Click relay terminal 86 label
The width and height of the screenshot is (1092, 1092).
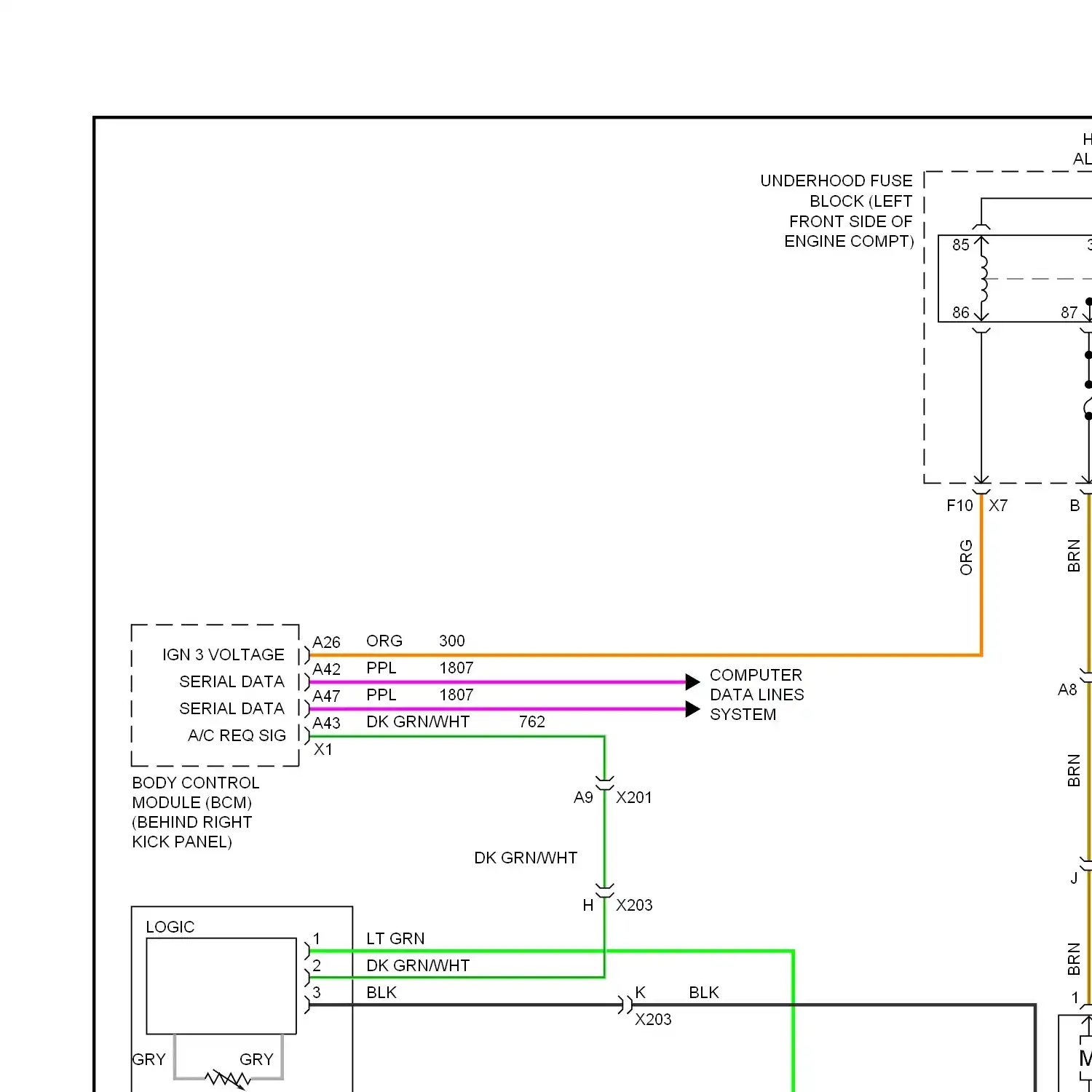tap(961, 313)
